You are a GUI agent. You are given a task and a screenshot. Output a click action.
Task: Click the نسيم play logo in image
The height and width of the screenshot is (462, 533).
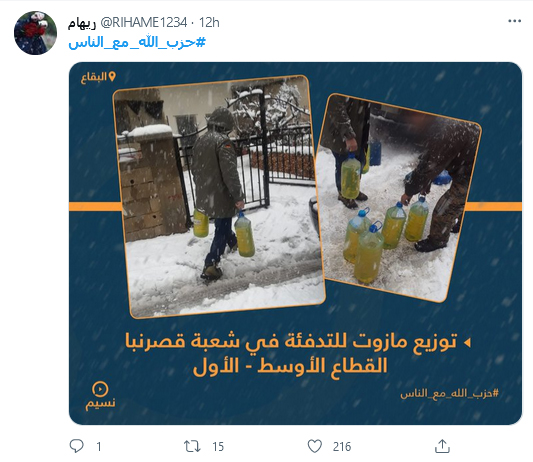100,396
